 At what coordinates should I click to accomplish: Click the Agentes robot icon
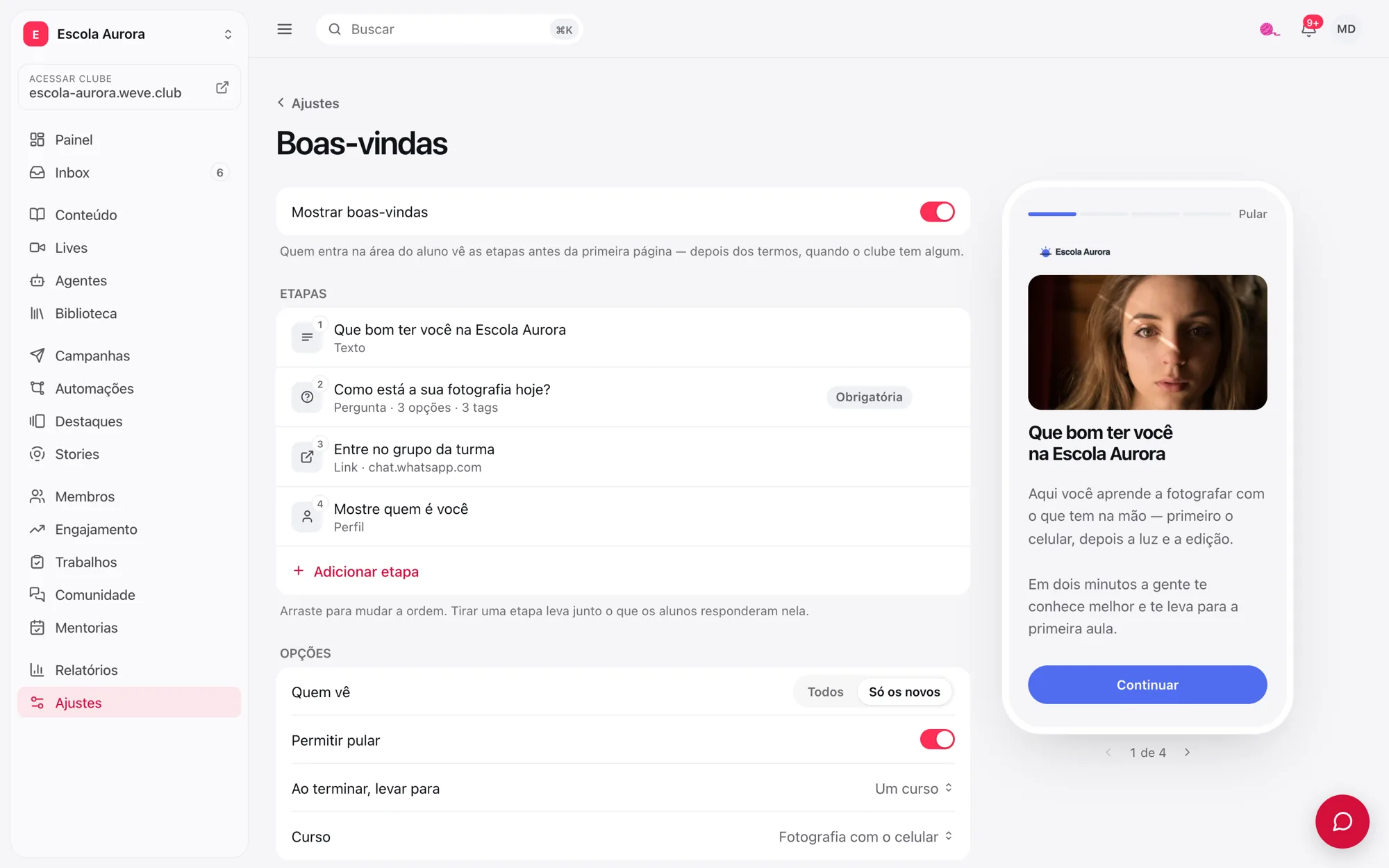(x=38, y=281)
